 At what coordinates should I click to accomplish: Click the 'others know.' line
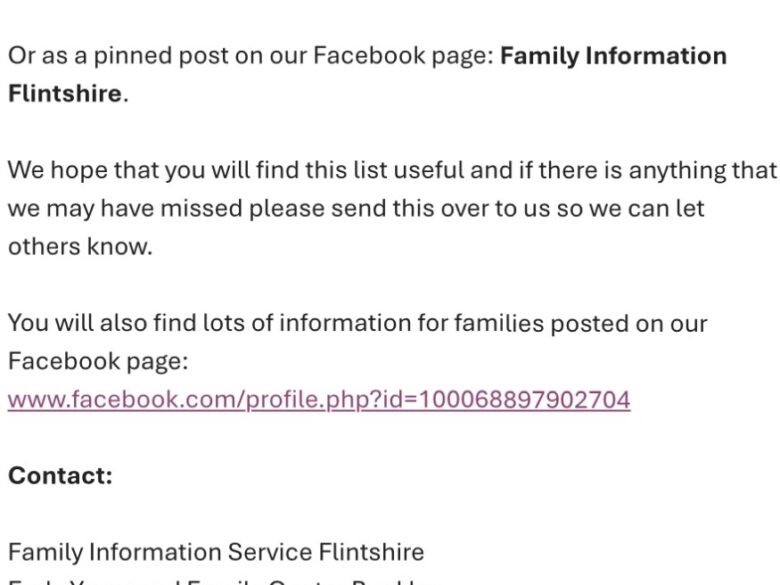(x=80, y=247)
